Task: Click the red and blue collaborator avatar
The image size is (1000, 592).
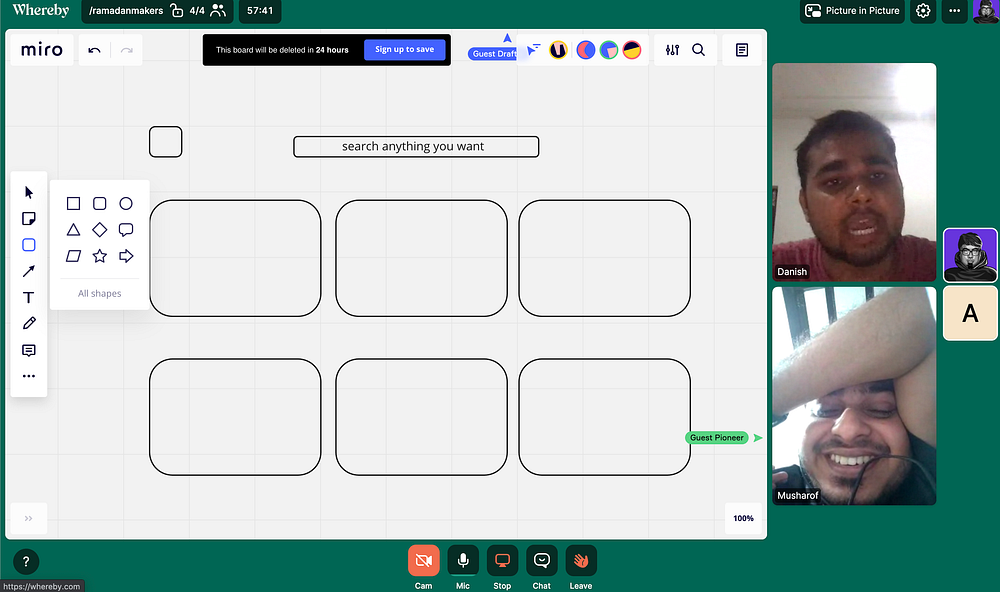Action: click(585, 50)
